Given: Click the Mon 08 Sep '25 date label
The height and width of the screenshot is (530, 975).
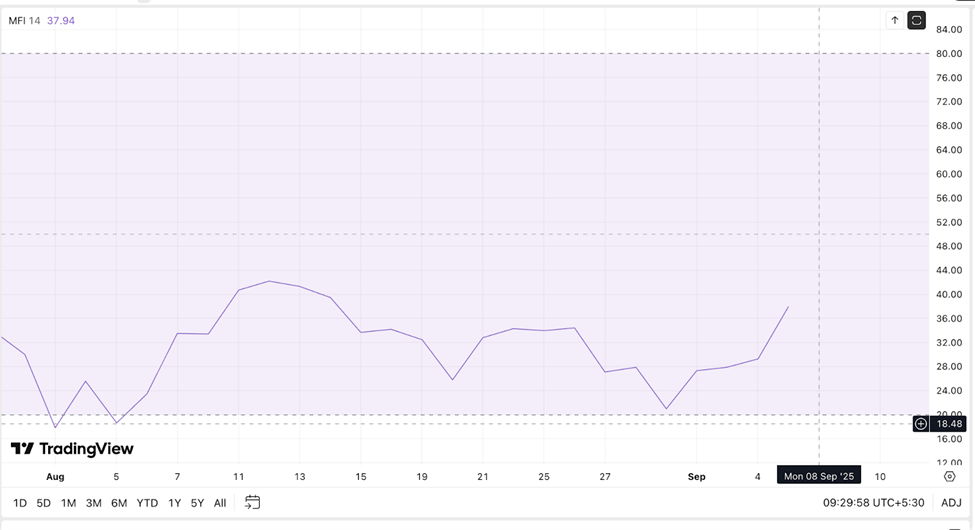Looking at the screenshot, I should (819, 476).
